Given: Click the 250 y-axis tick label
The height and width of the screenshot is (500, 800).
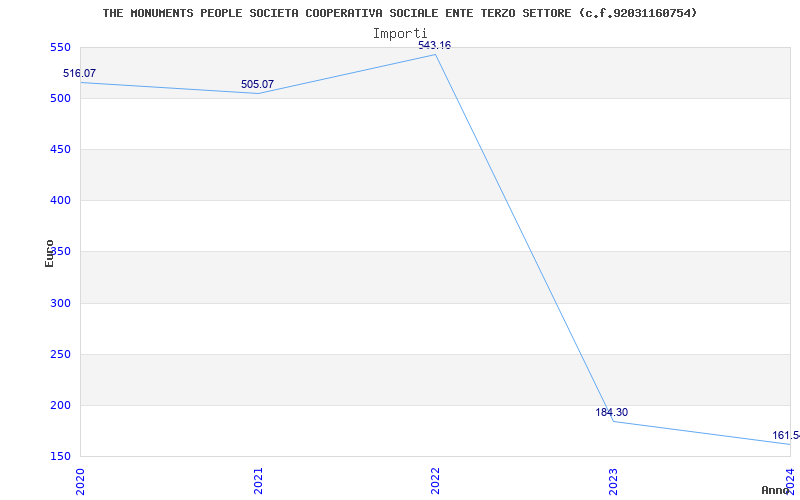Looking at the screenshot, I should point(60,355).
